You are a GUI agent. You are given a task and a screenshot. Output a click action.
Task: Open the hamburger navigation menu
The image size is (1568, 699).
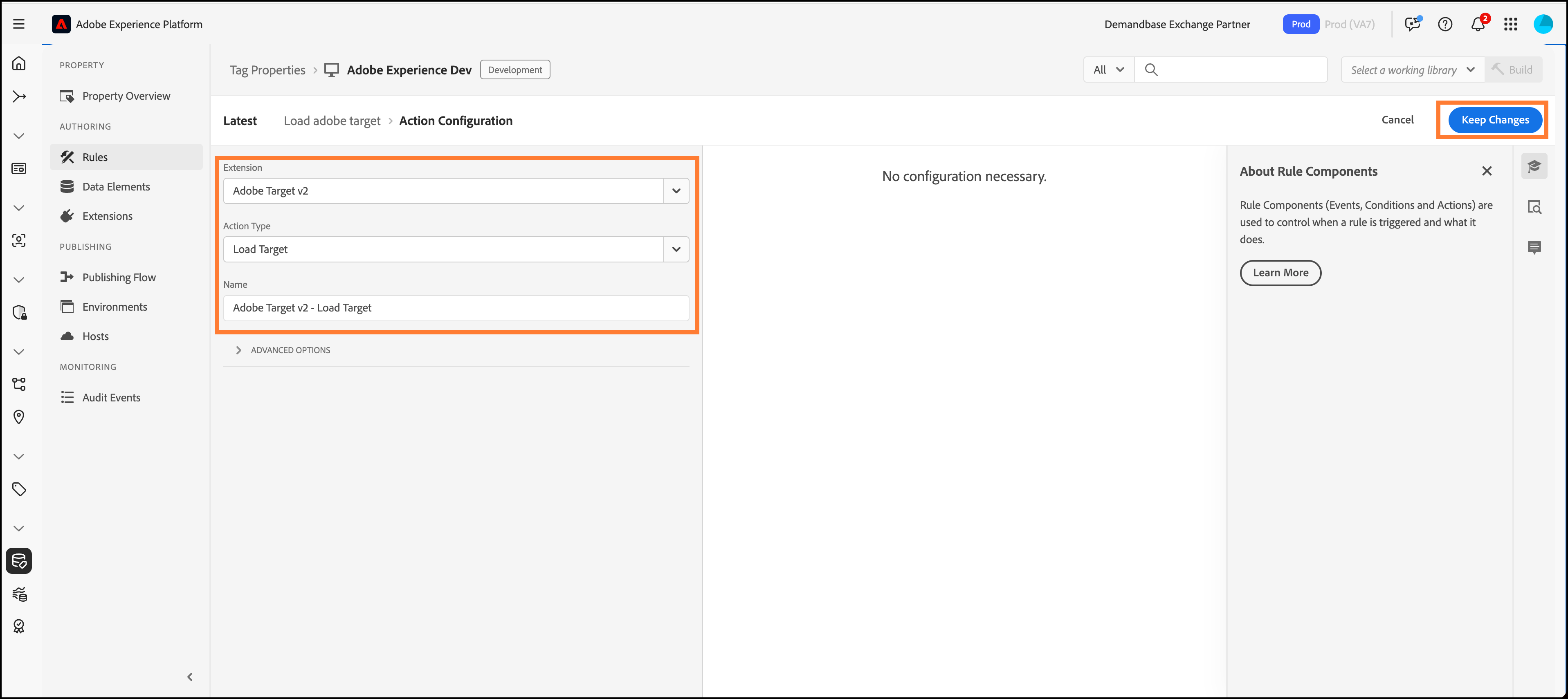pyautogui.click(x=19, y=25)
